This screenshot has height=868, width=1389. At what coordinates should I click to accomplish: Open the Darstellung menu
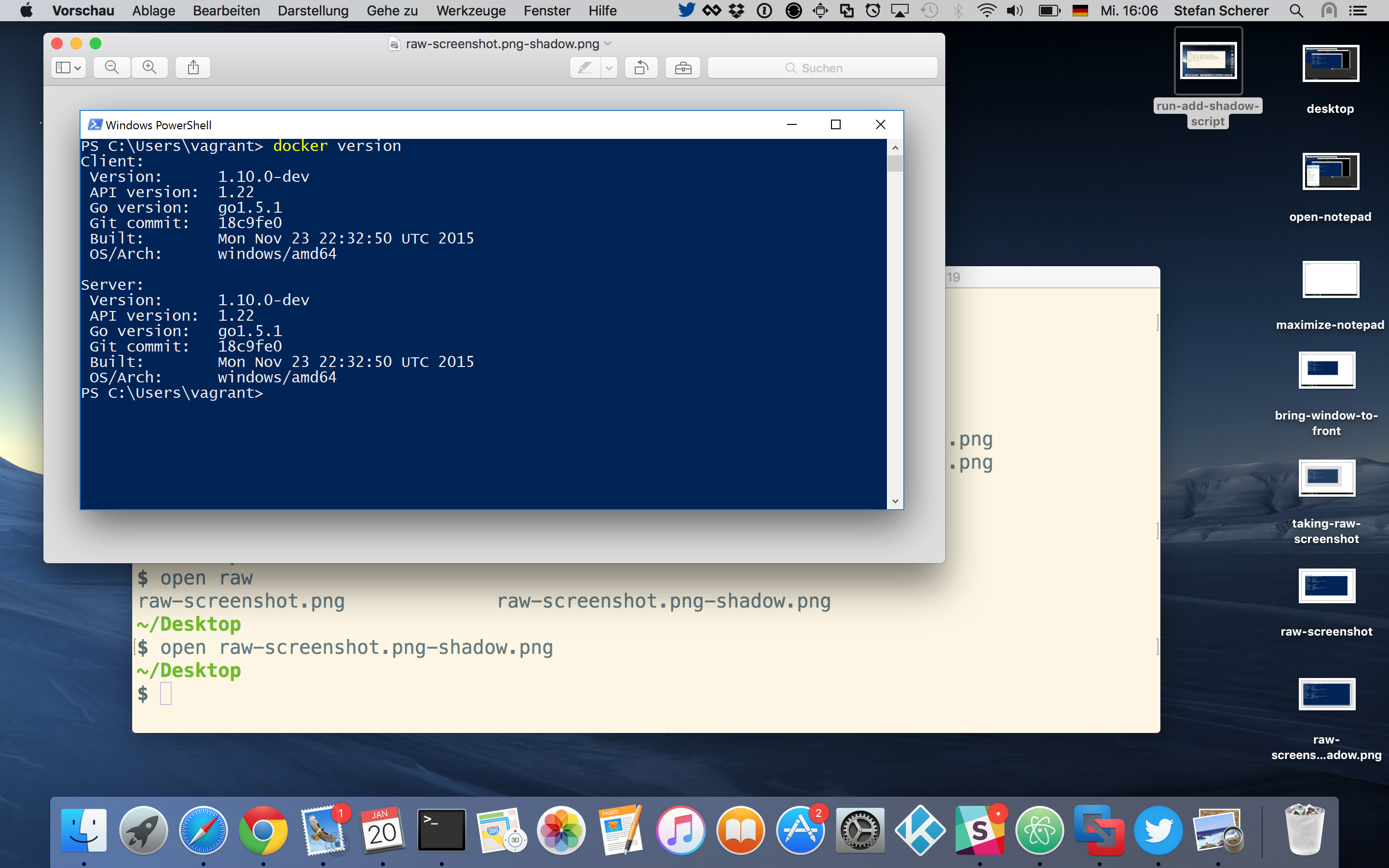click(x=313, y=10)
